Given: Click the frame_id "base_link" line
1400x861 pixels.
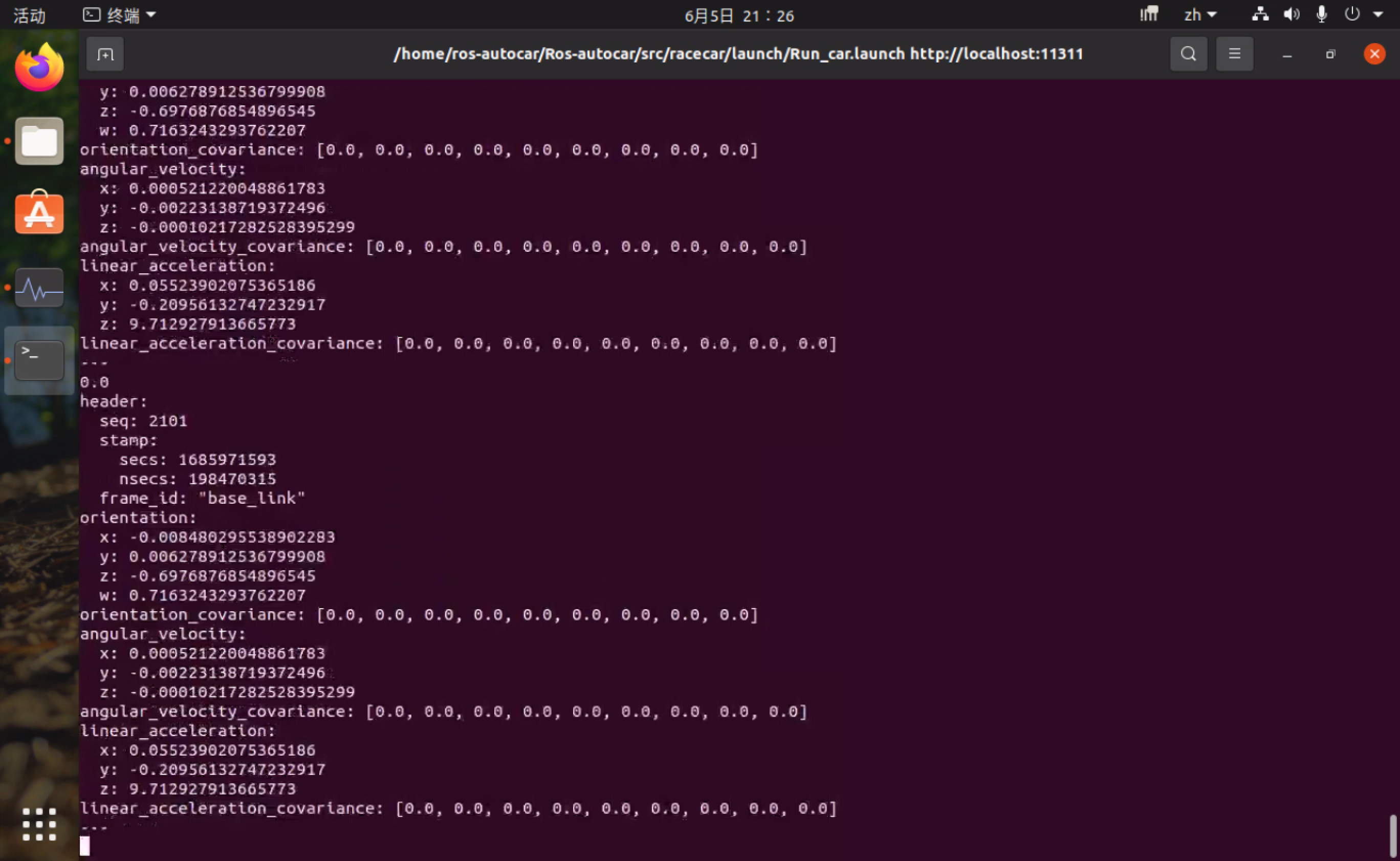Looking at the screenshot, I should tap(203, 498).
